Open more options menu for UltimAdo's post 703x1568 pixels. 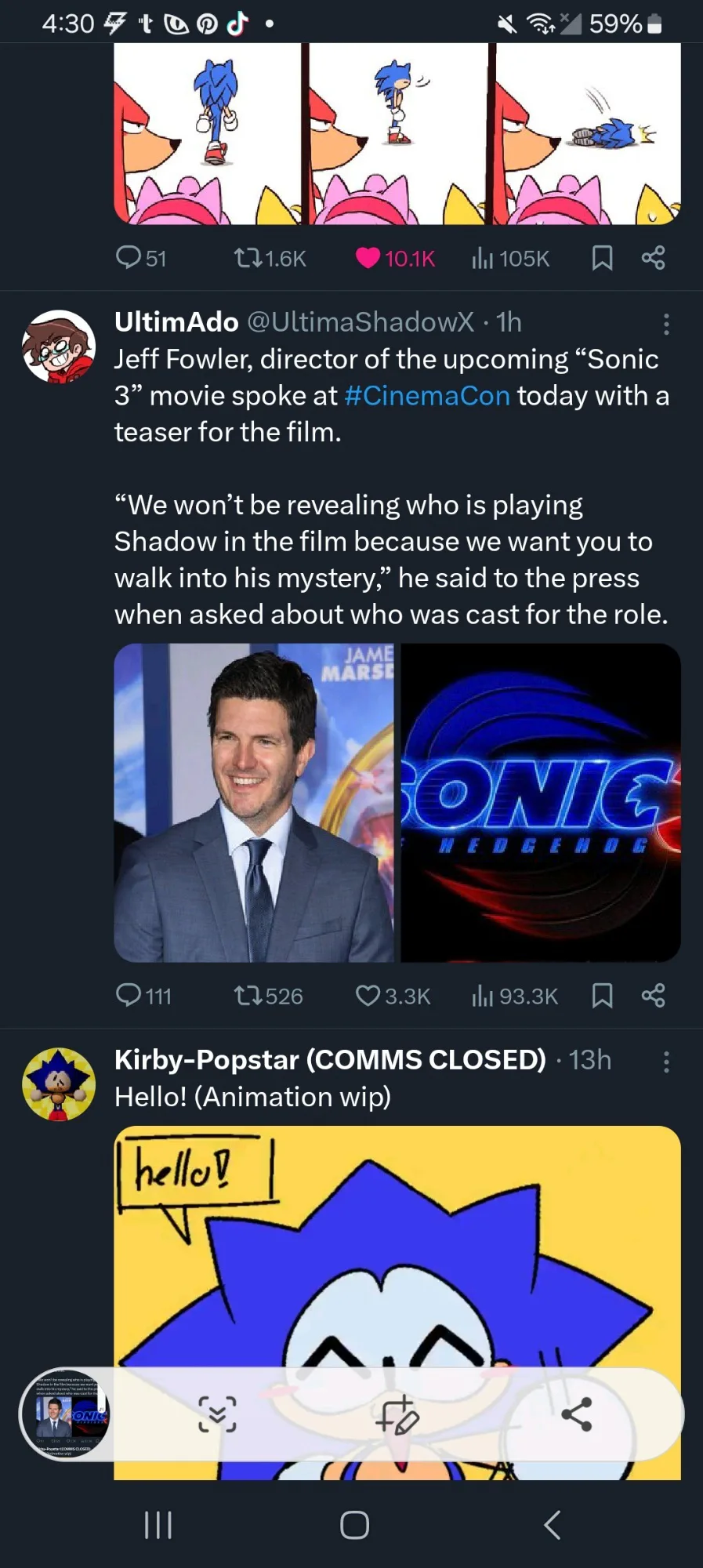point(666,324)
